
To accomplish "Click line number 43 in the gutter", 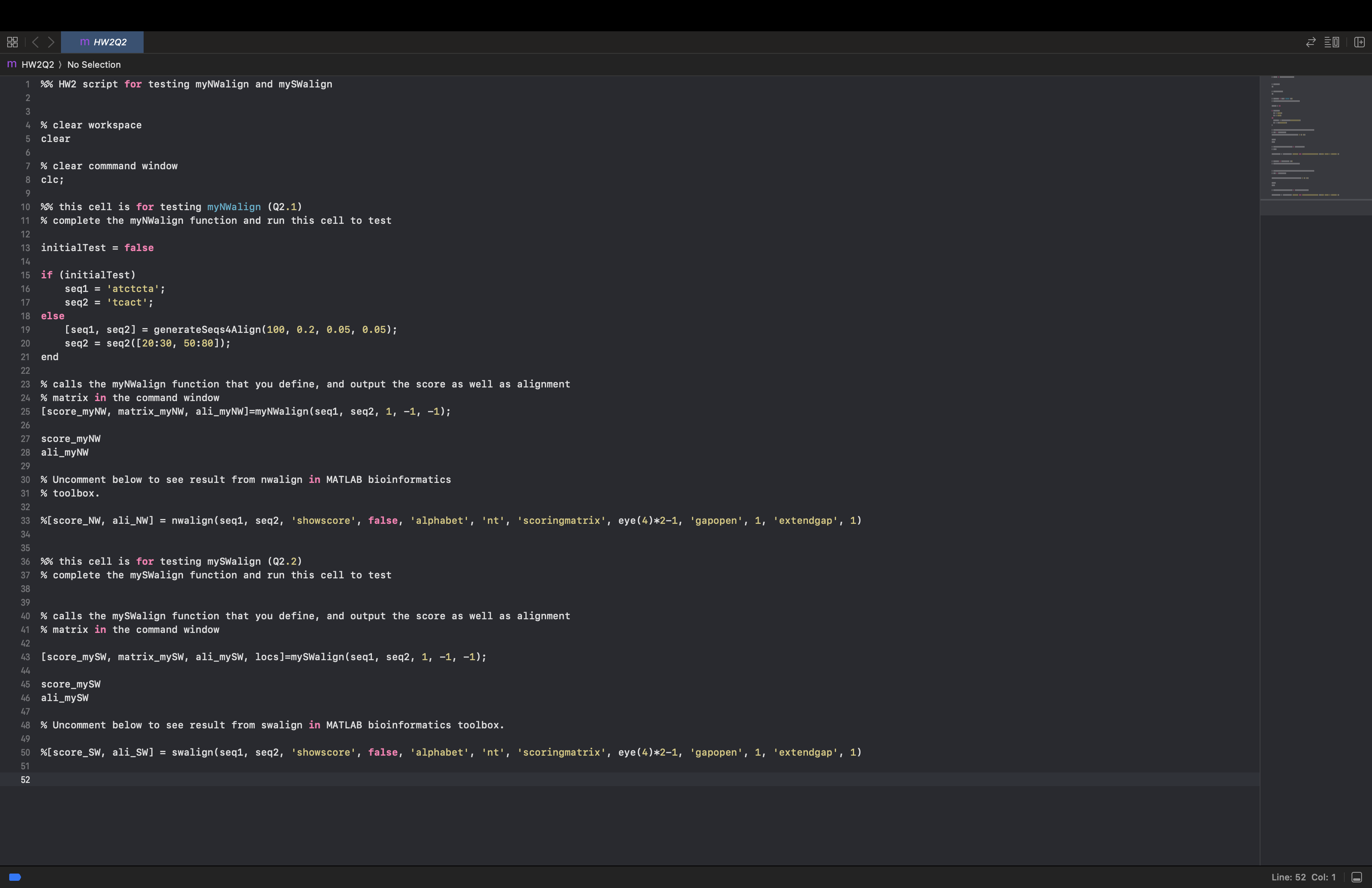I will pos(25,657).
